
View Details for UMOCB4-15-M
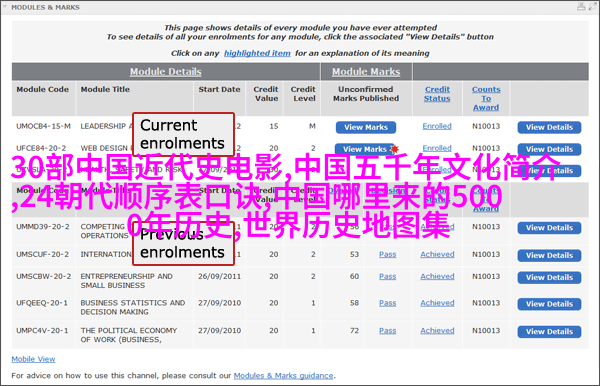(x=549, y=127)
